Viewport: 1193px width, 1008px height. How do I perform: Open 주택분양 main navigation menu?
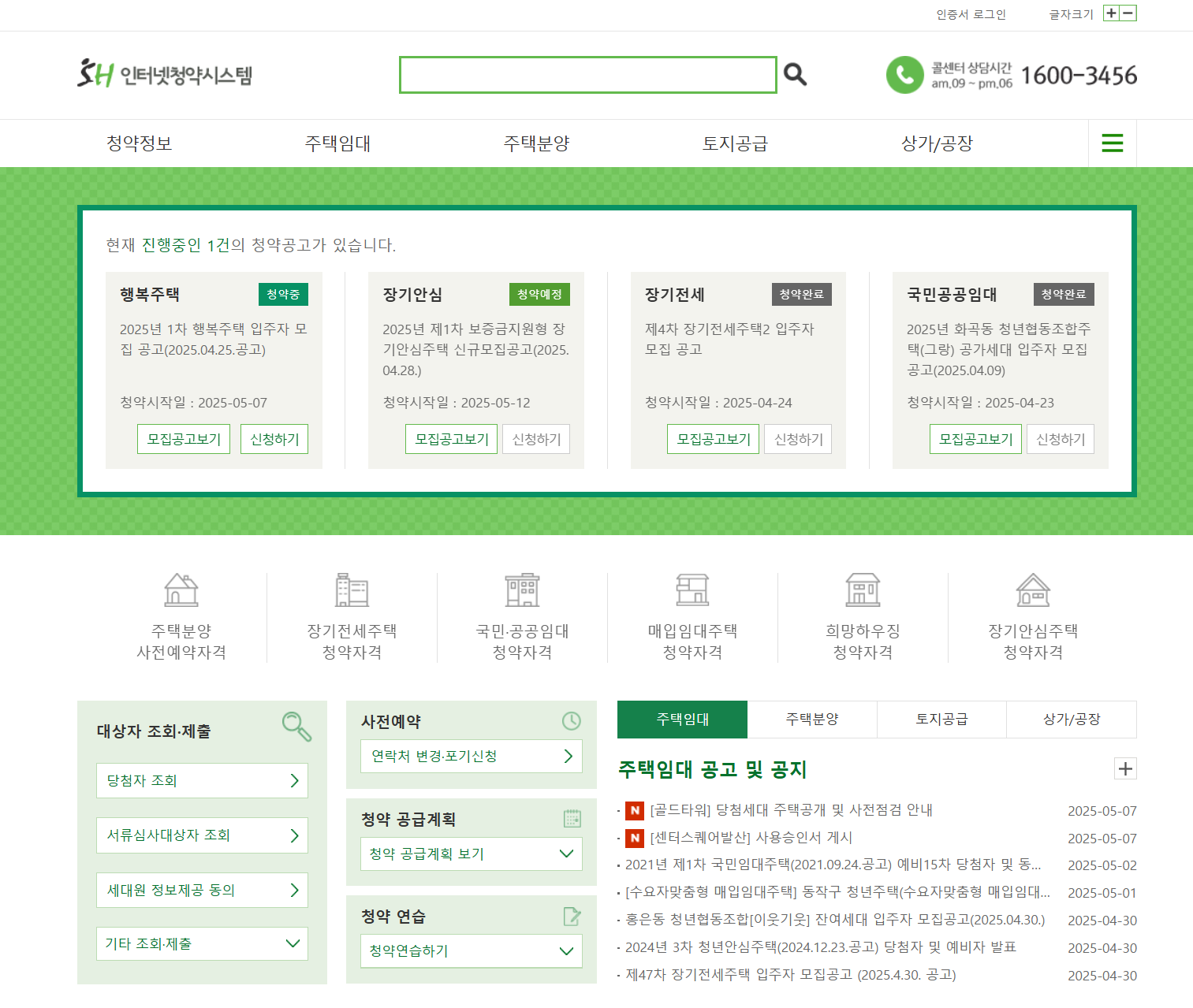[x=536, y=143]
